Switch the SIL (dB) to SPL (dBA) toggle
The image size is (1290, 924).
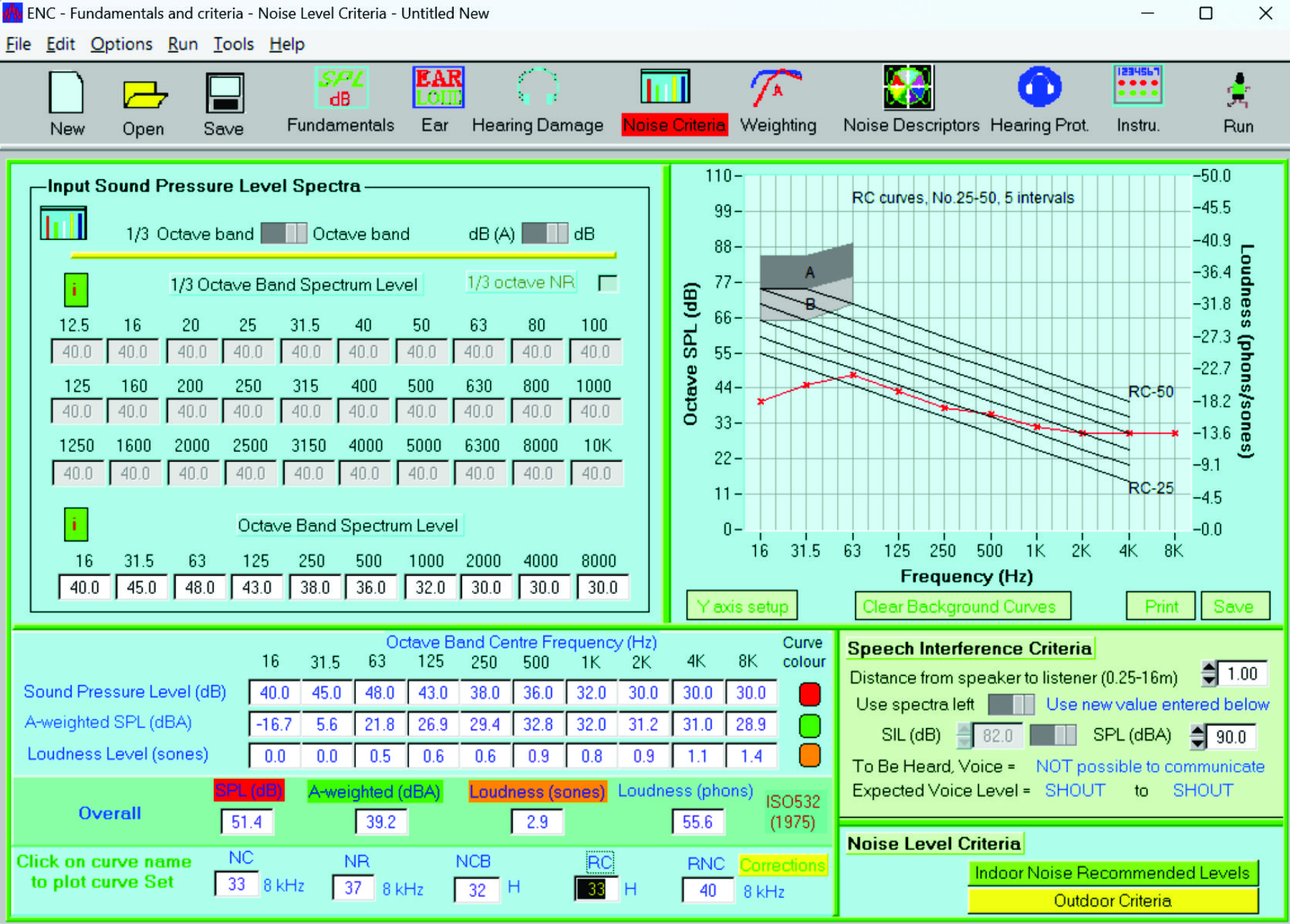coord(1052,735)
